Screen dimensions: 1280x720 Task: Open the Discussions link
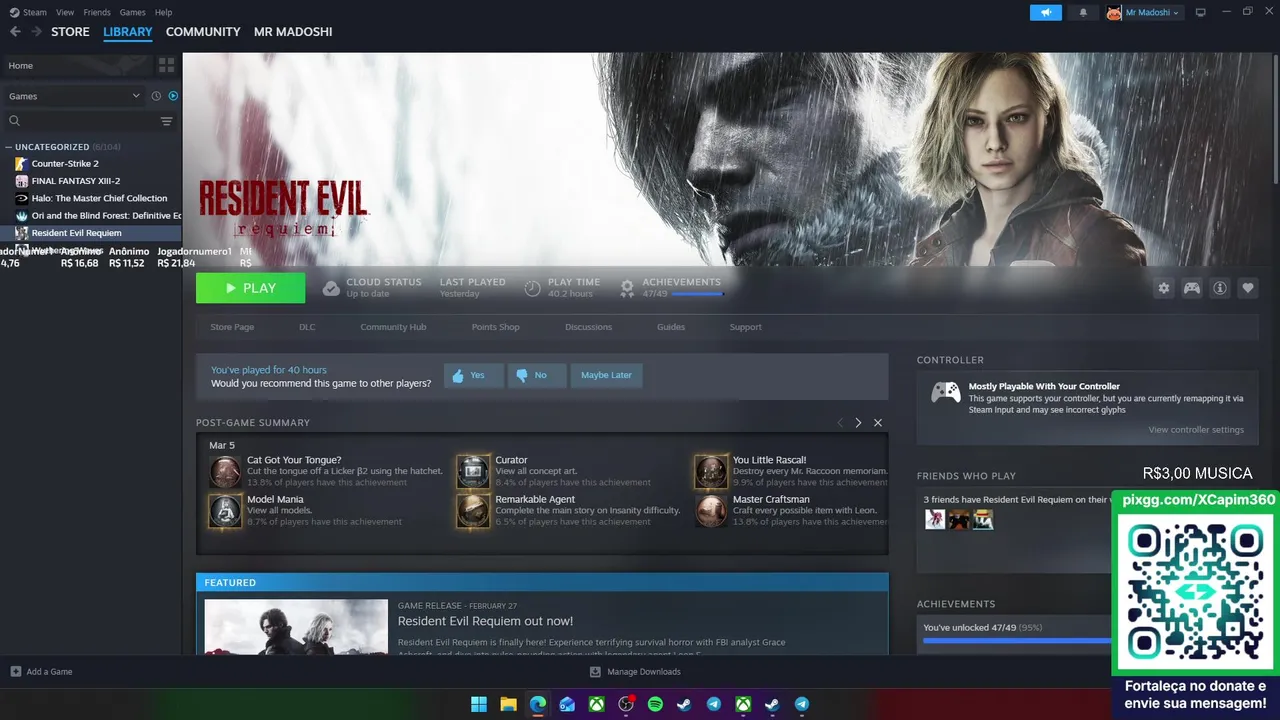(588, 327)
